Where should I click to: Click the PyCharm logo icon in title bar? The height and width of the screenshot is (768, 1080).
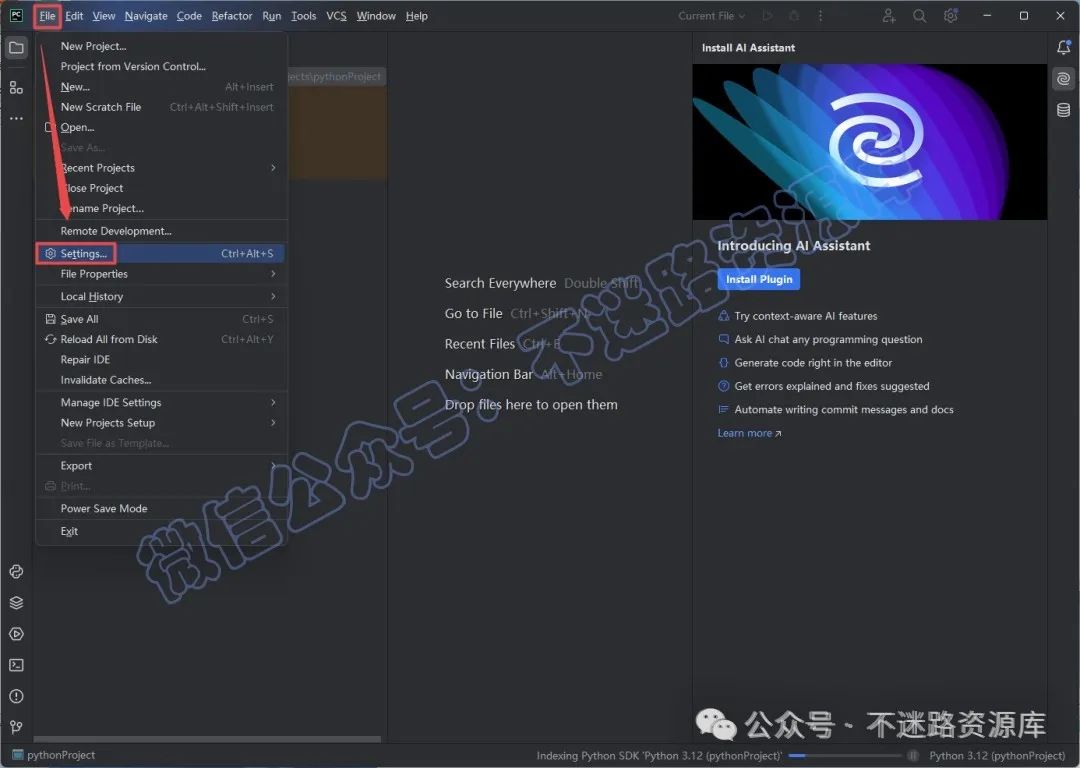17,16
